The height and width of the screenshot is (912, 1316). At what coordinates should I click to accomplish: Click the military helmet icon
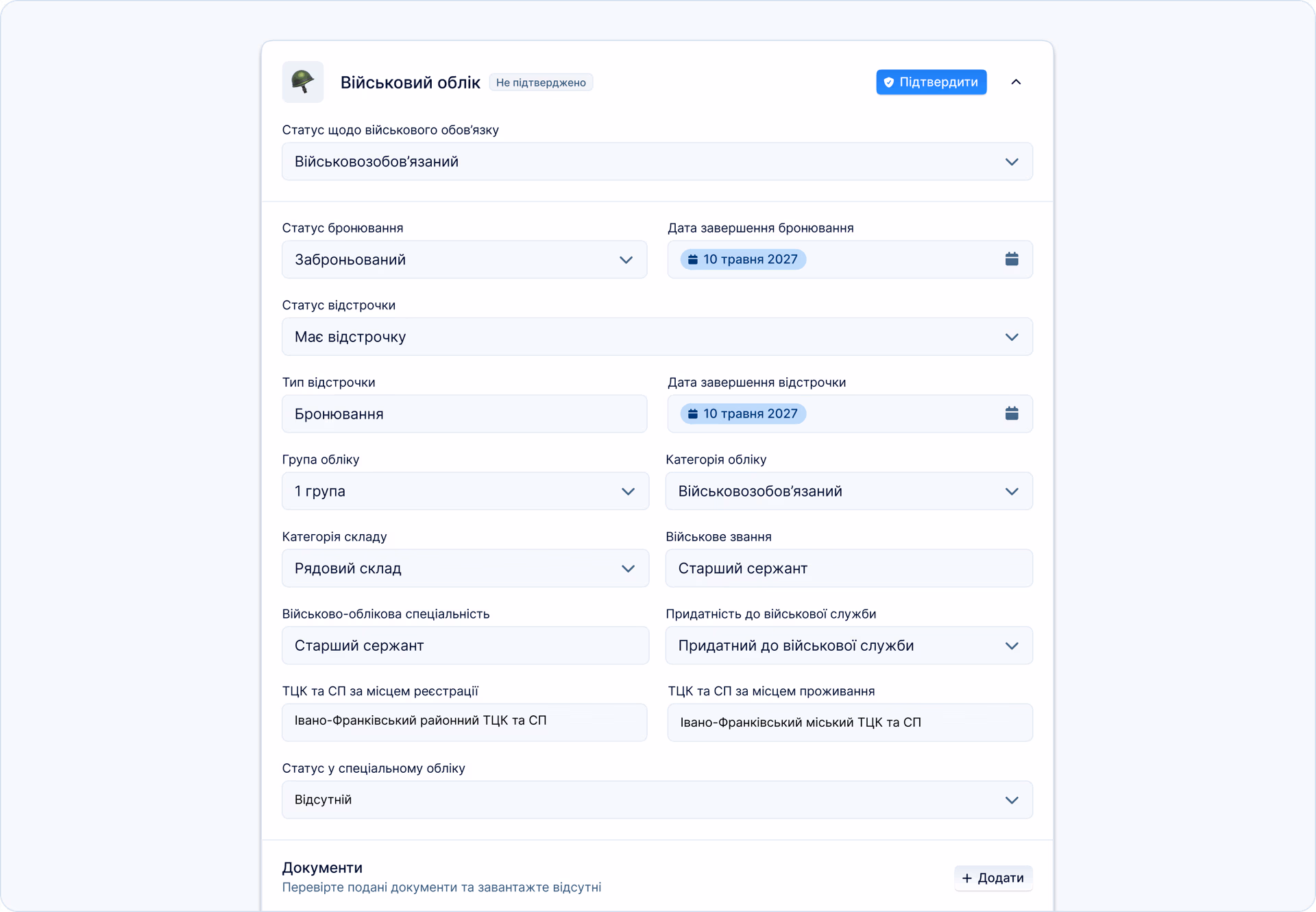pos(302,82)
